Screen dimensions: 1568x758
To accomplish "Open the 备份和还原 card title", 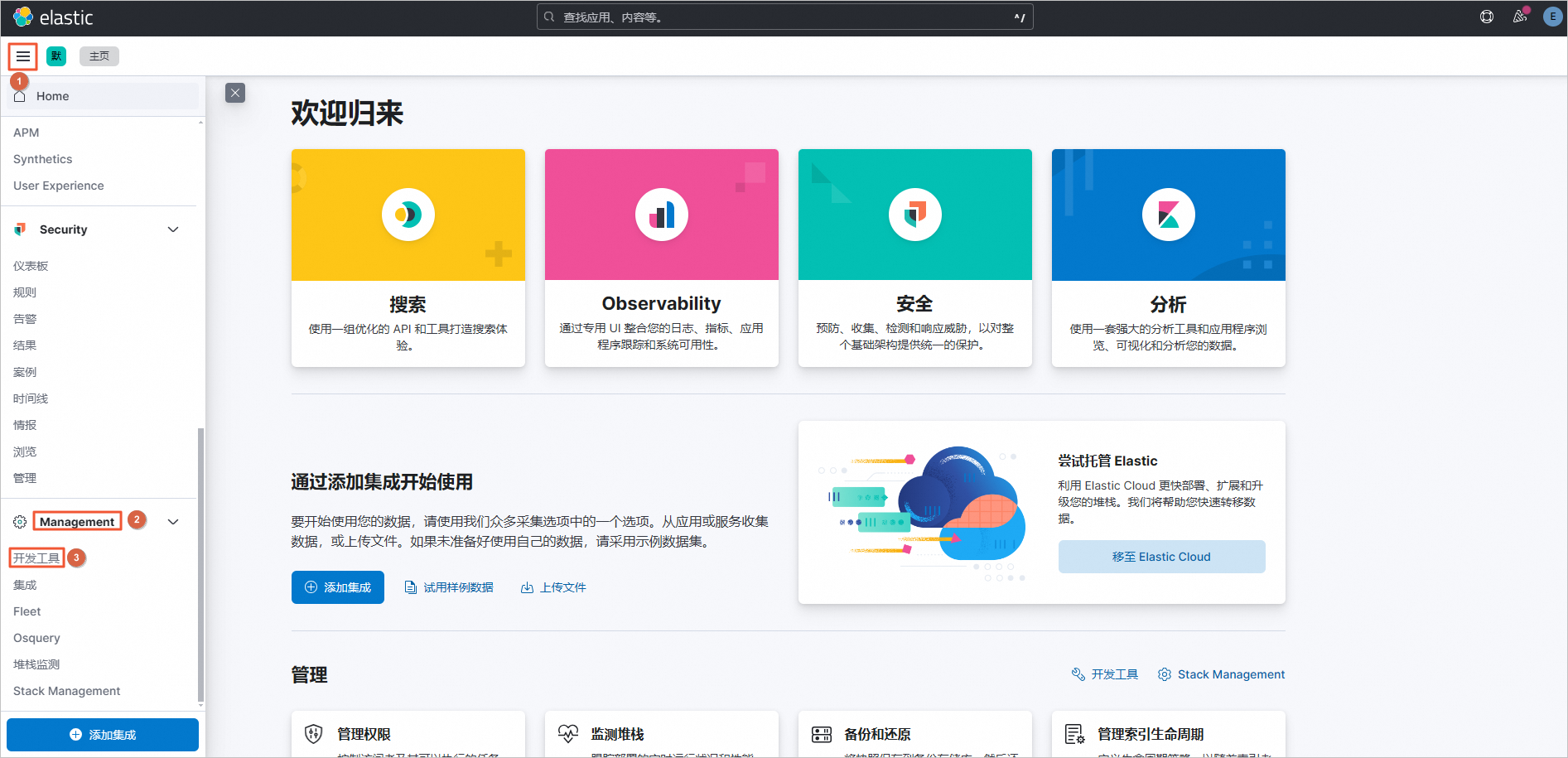I will pos(878,734).
